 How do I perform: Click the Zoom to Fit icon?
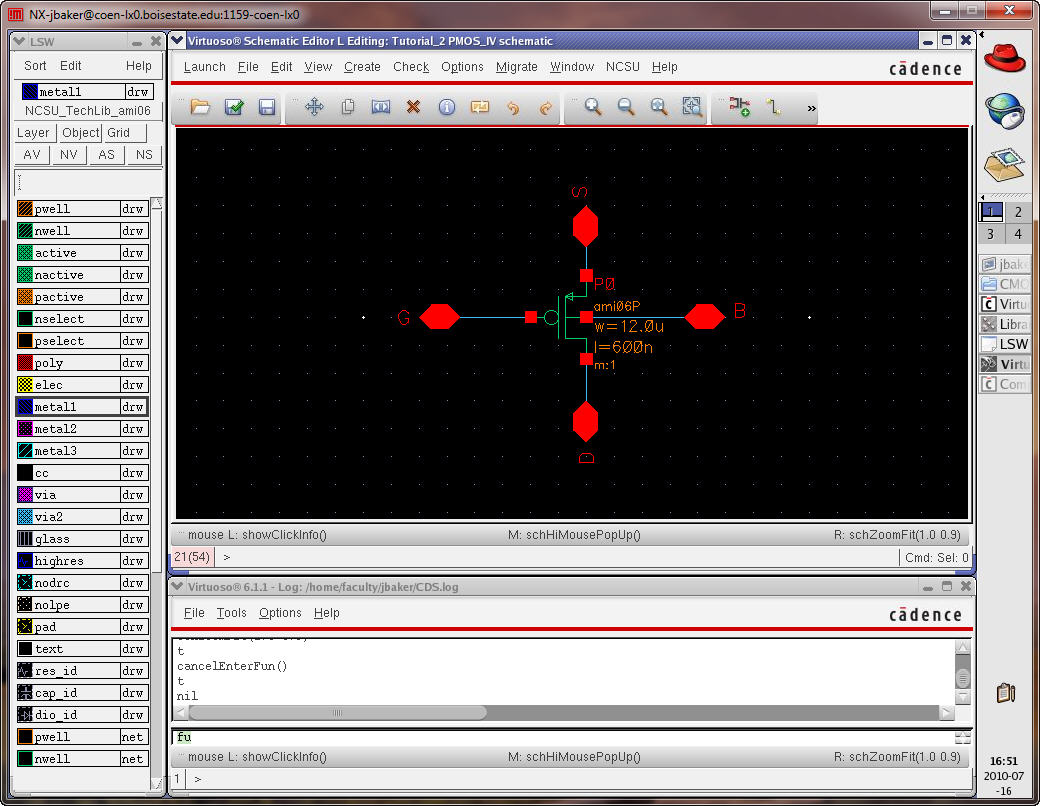[692, 107]
